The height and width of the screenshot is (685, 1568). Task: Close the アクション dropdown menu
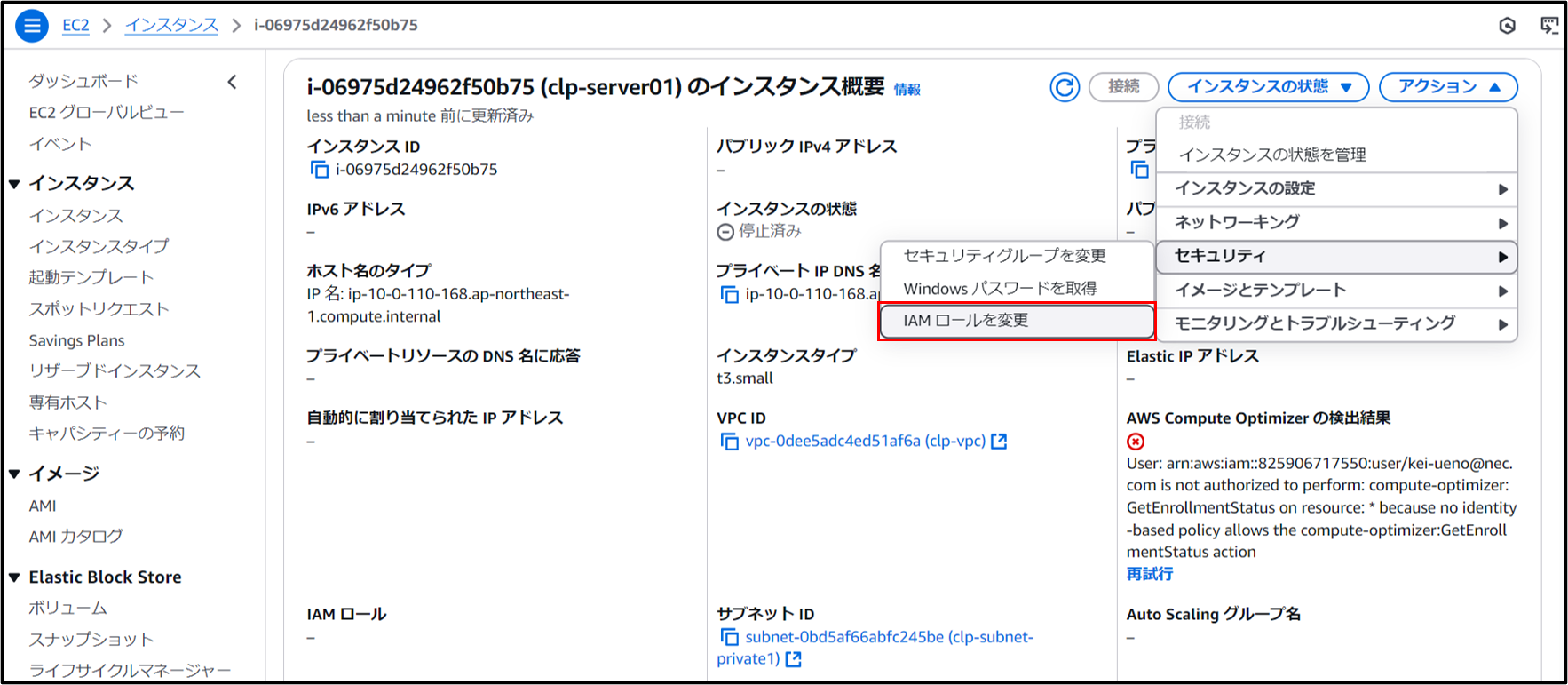[1447, 87]
